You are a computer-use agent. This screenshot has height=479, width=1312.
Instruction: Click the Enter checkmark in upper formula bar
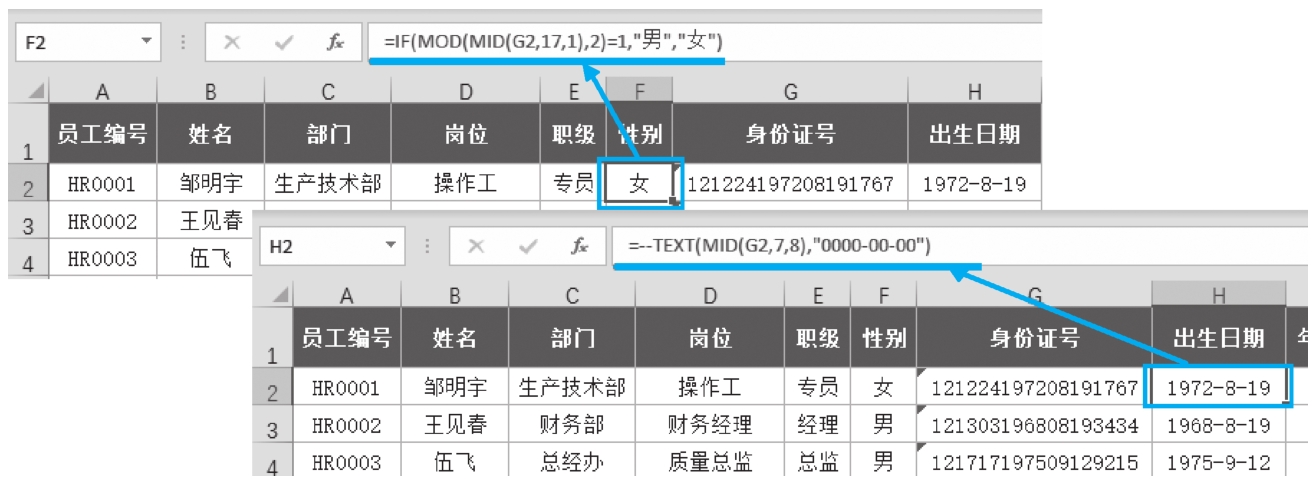pos(284,42)
